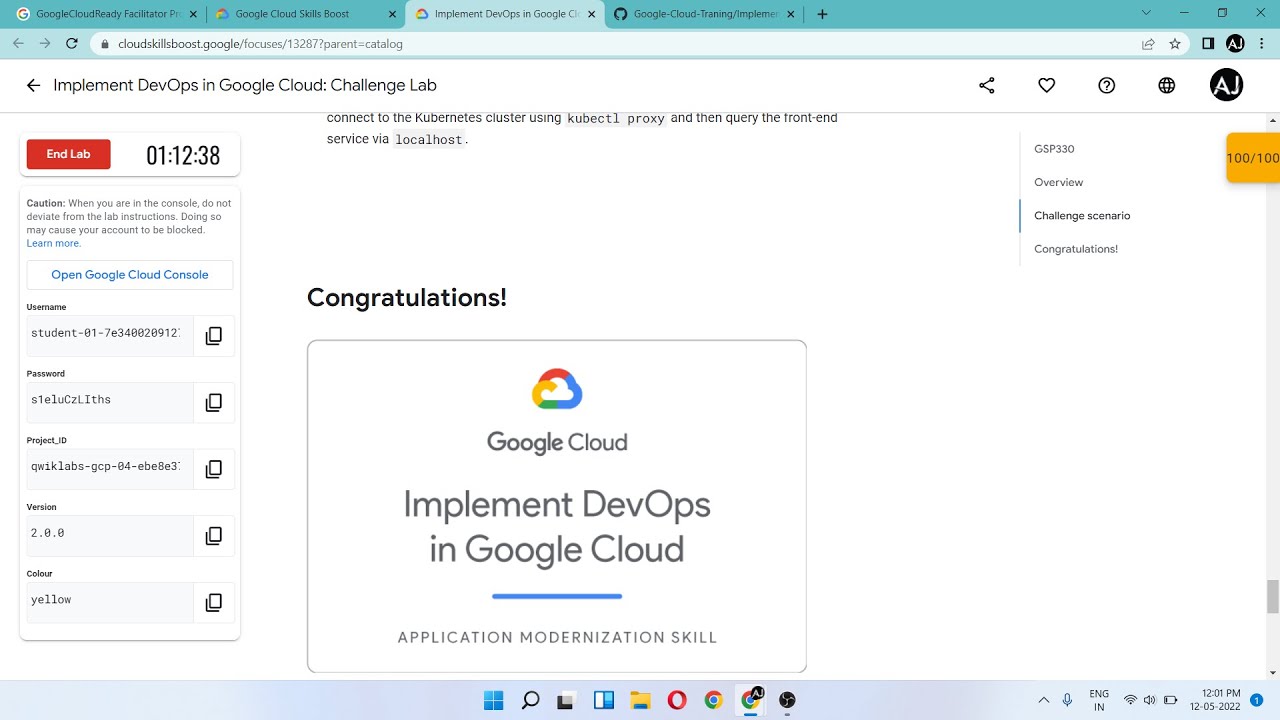Close the GoogleCloudReady Facilitator tab
Screen dimensions: 1280x720
(193, 14)
